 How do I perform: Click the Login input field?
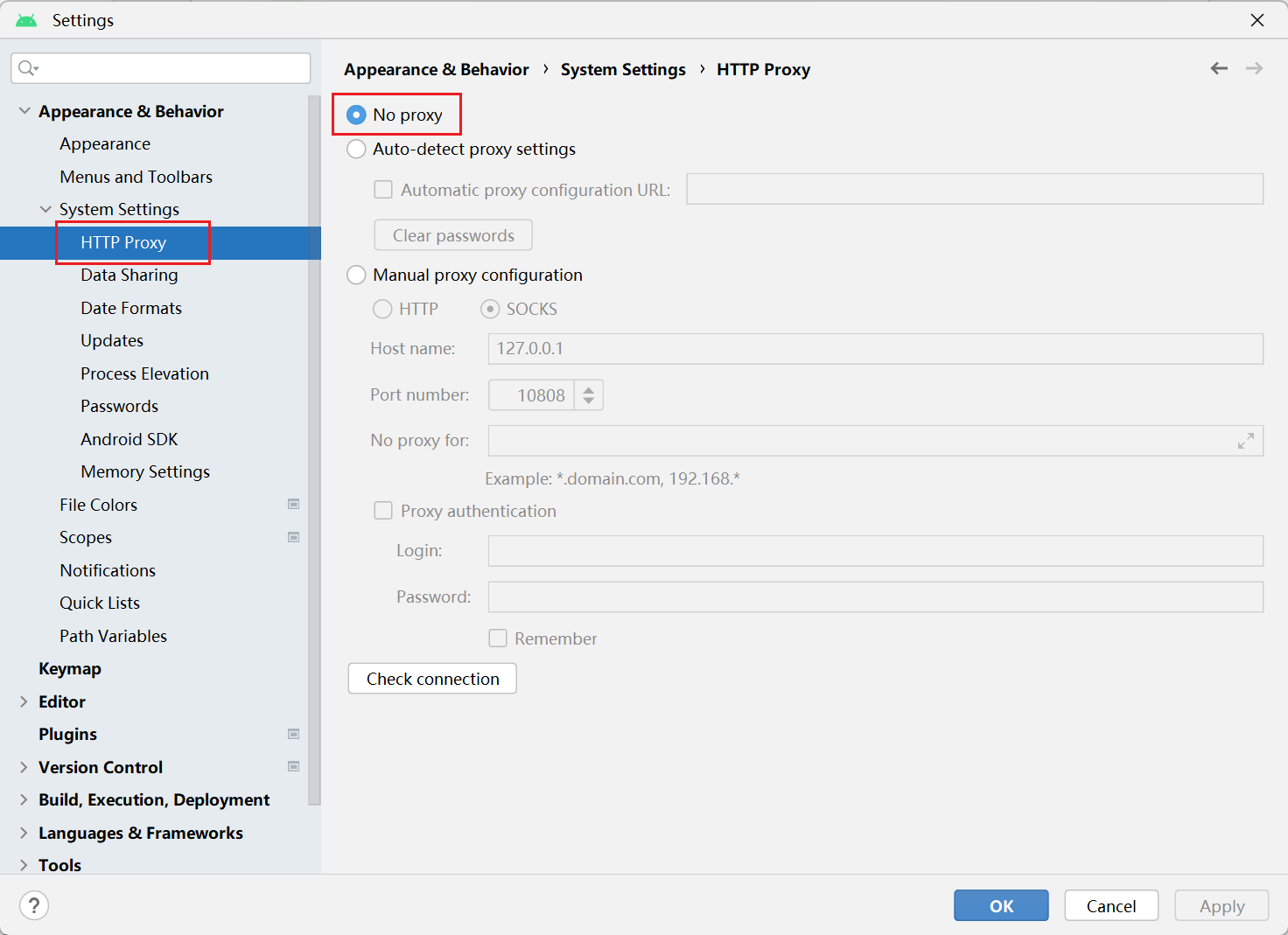click(876, 551)
